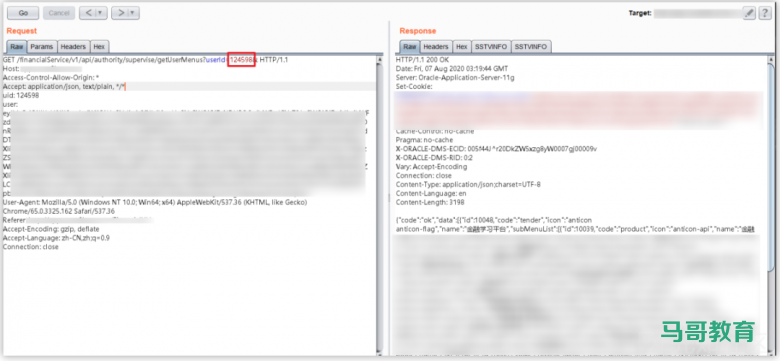Click the Go button to send request
The image size is (780, 361).
[x=23, y=13]
